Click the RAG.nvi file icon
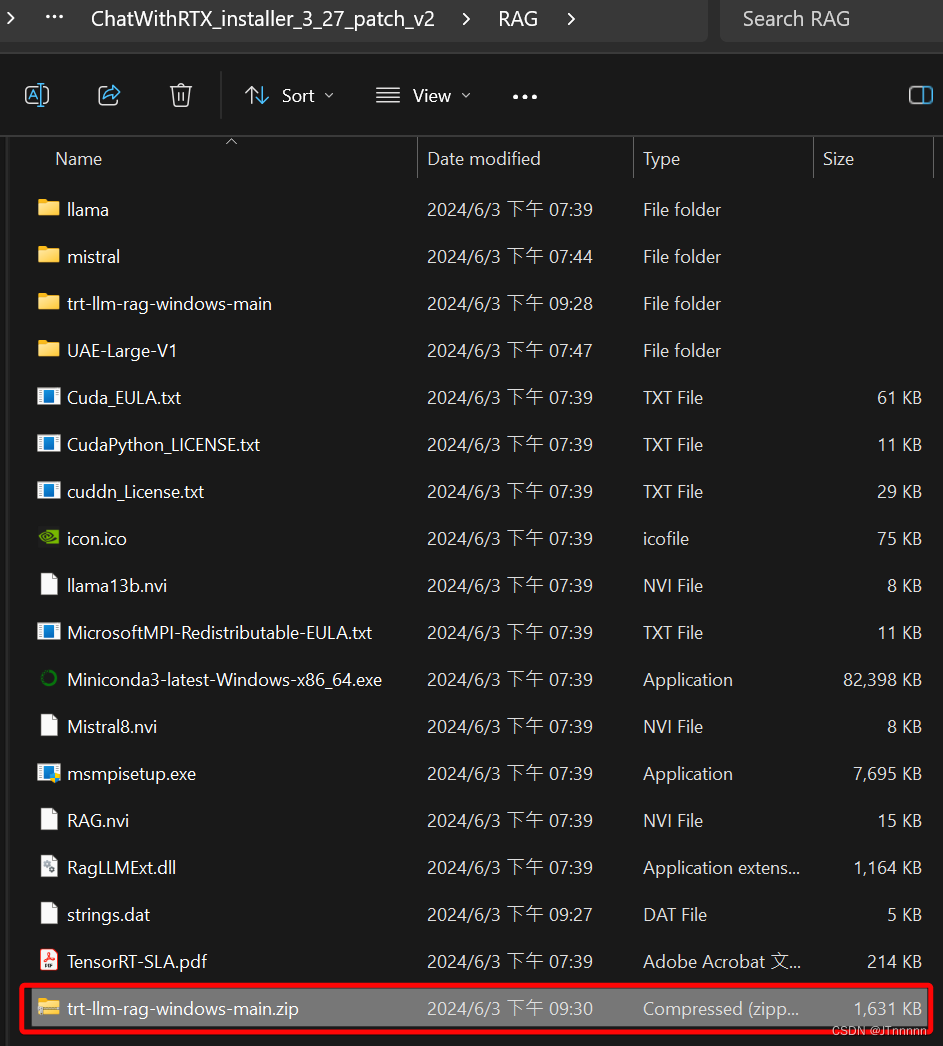This screenshot has height=1046, width=943. tap(49, 819)
